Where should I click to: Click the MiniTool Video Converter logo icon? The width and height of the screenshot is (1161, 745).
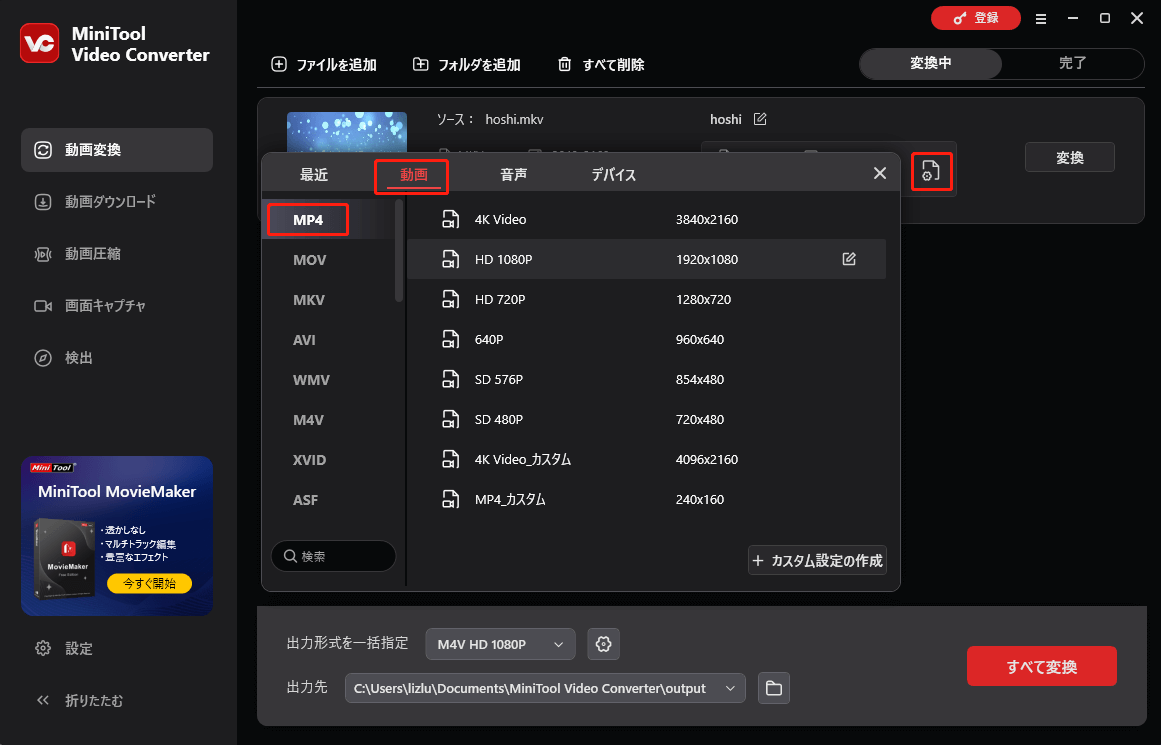pyautogui.click(x=39, y=43)
